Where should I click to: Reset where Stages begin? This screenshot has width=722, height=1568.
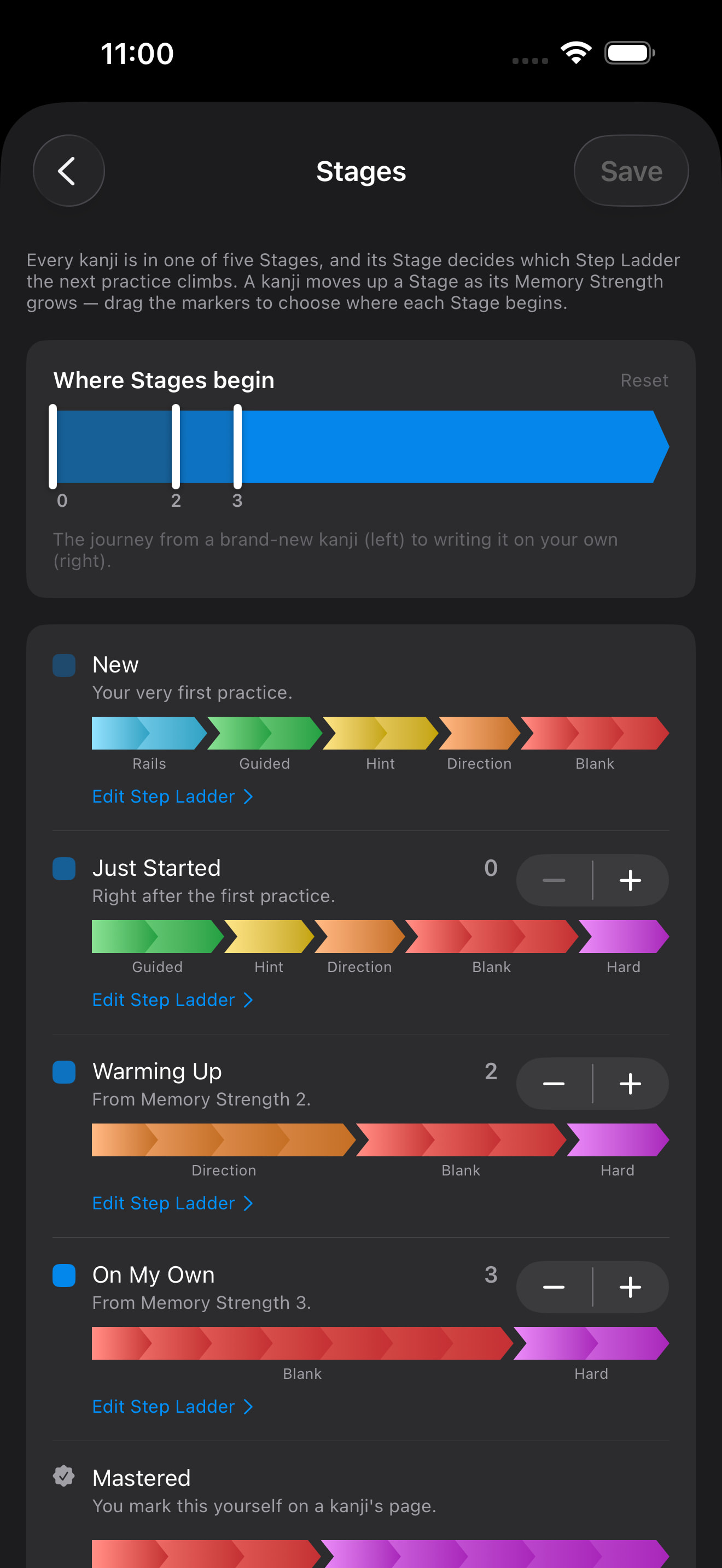coord(644,381)
